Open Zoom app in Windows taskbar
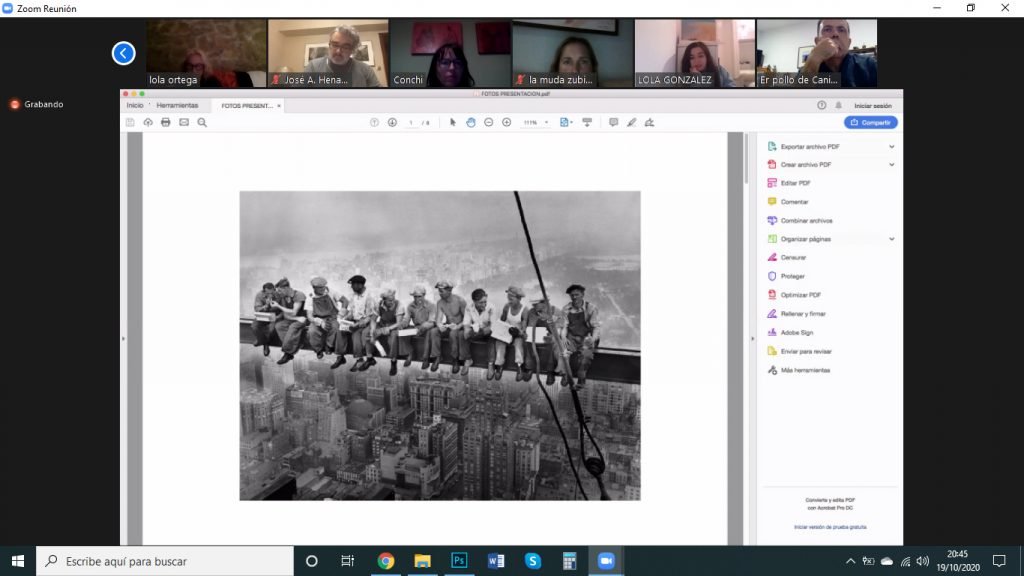Image resolution: width=1024 pixels, height=576 pixels. point(605,560)
